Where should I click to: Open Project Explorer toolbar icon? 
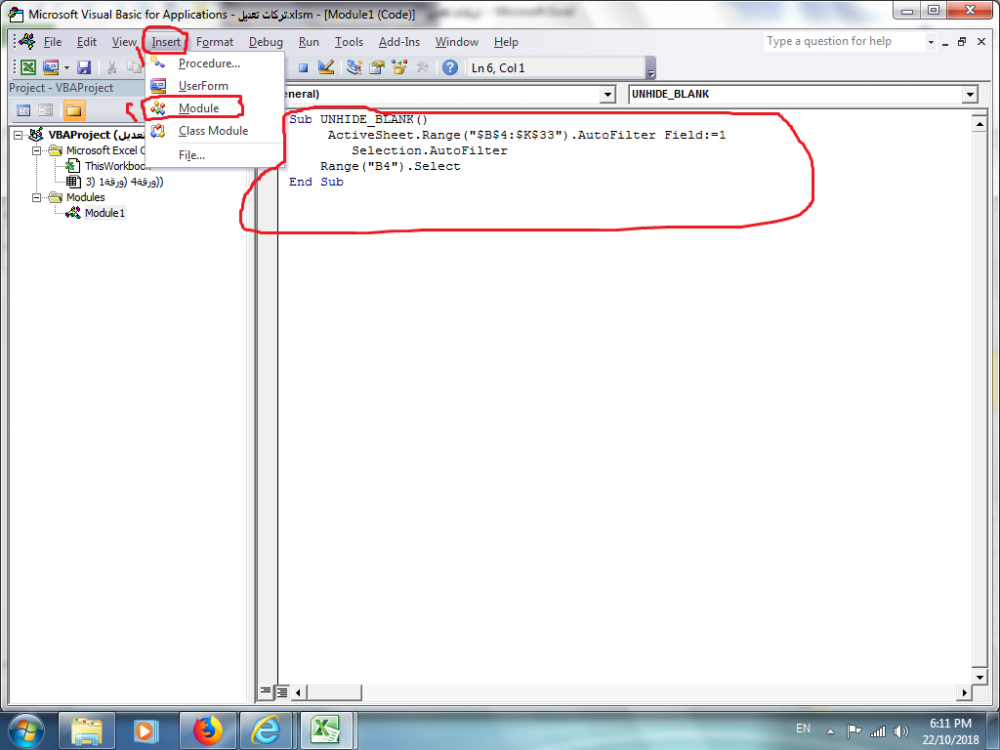354,67
